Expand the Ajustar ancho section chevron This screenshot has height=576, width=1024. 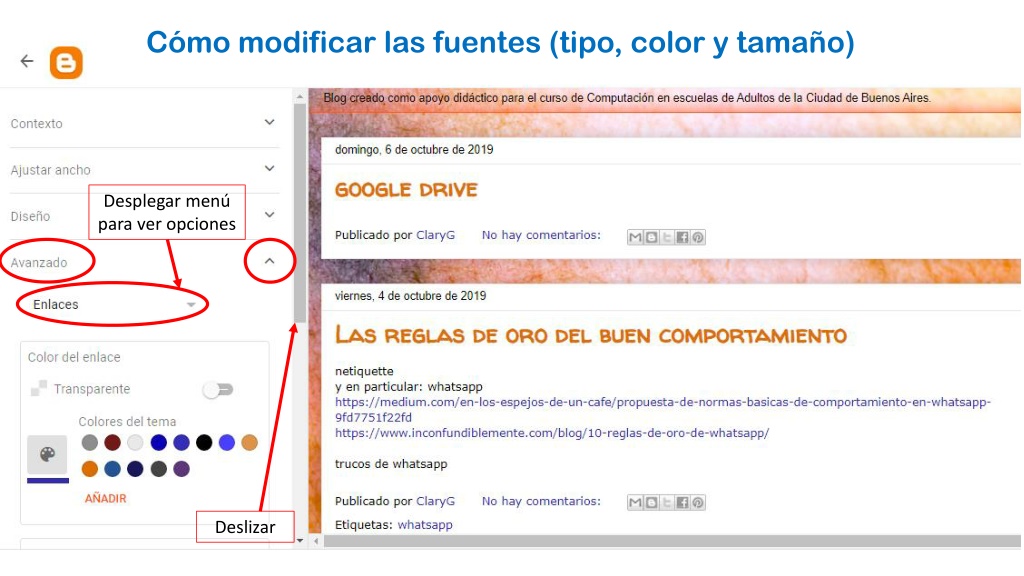coord(269,168)
